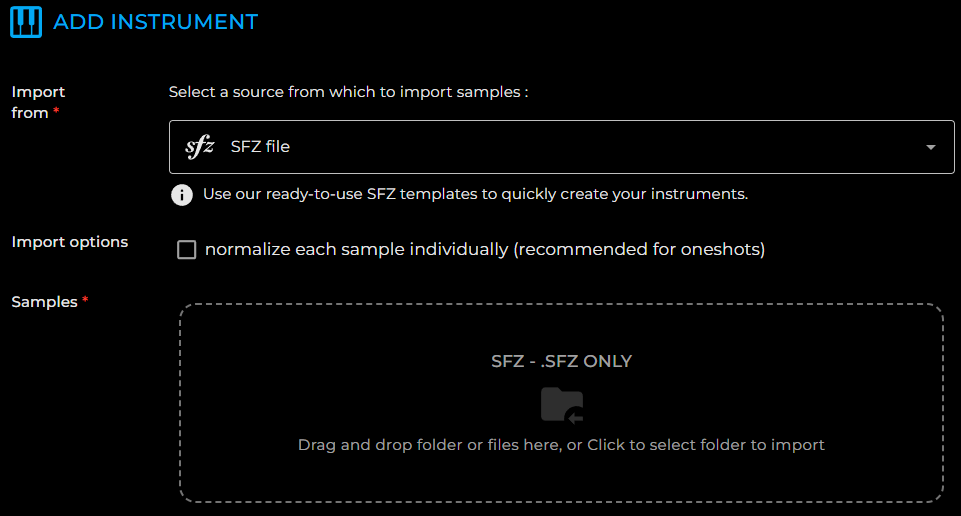
Task: Click the 'Click to select folder to import' text
Action: pos(706,445)
